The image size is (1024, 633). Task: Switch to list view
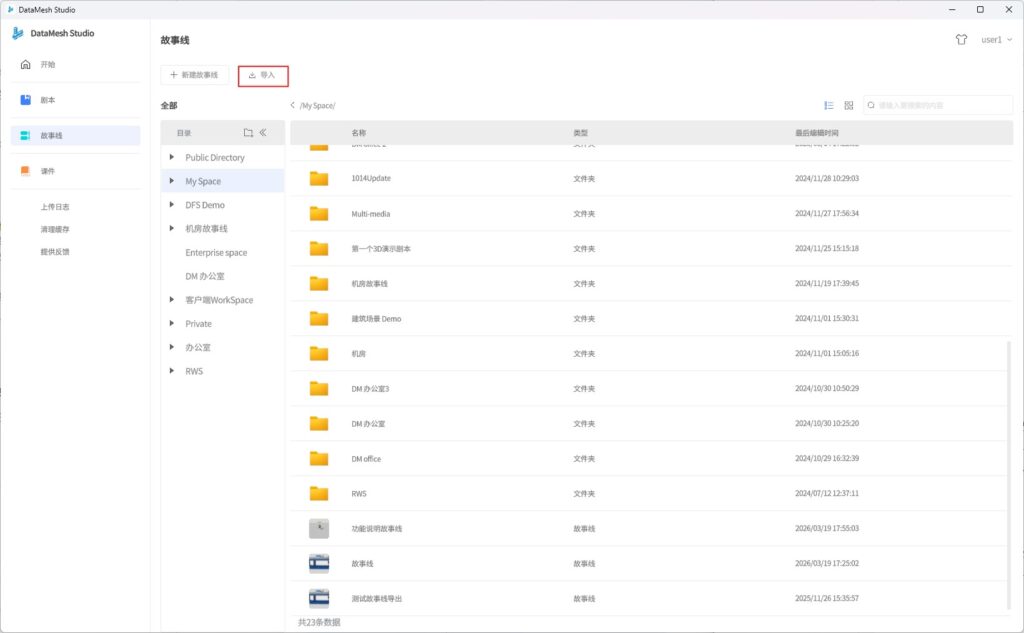pos(829,105)
